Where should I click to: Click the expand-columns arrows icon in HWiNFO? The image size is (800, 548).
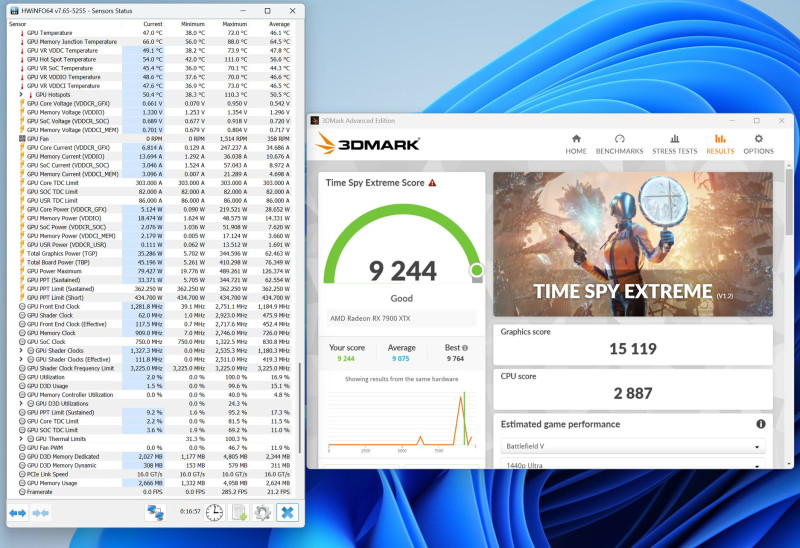click(x=18, y=512)
